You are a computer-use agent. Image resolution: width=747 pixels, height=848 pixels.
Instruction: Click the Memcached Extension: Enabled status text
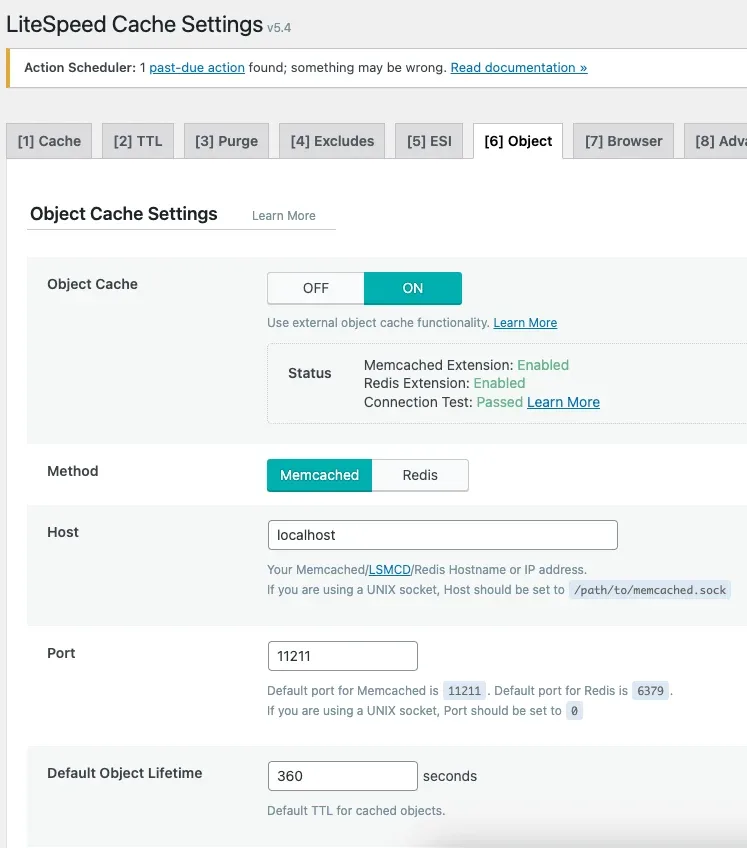(x=466, y=365)
